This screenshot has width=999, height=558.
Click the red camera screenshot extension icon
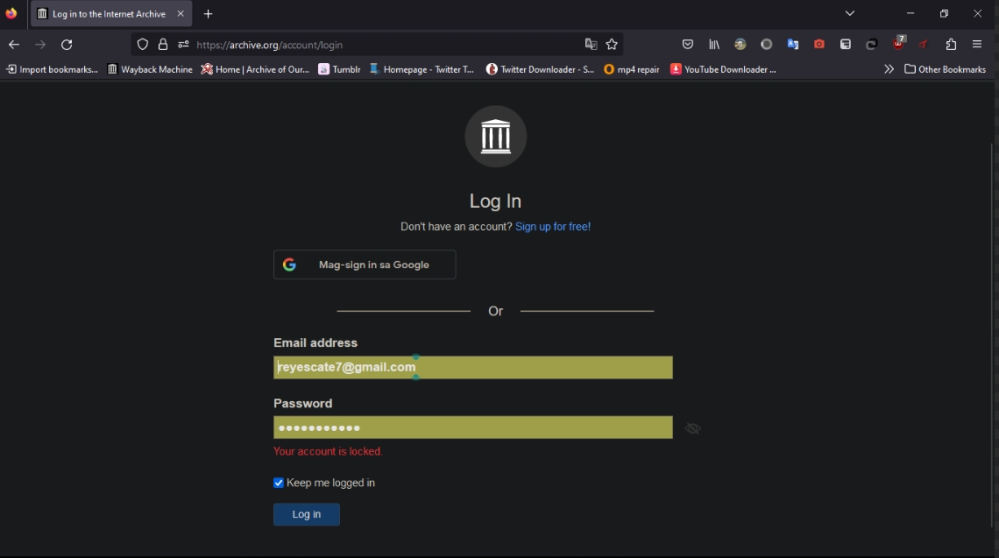(819, 44)
